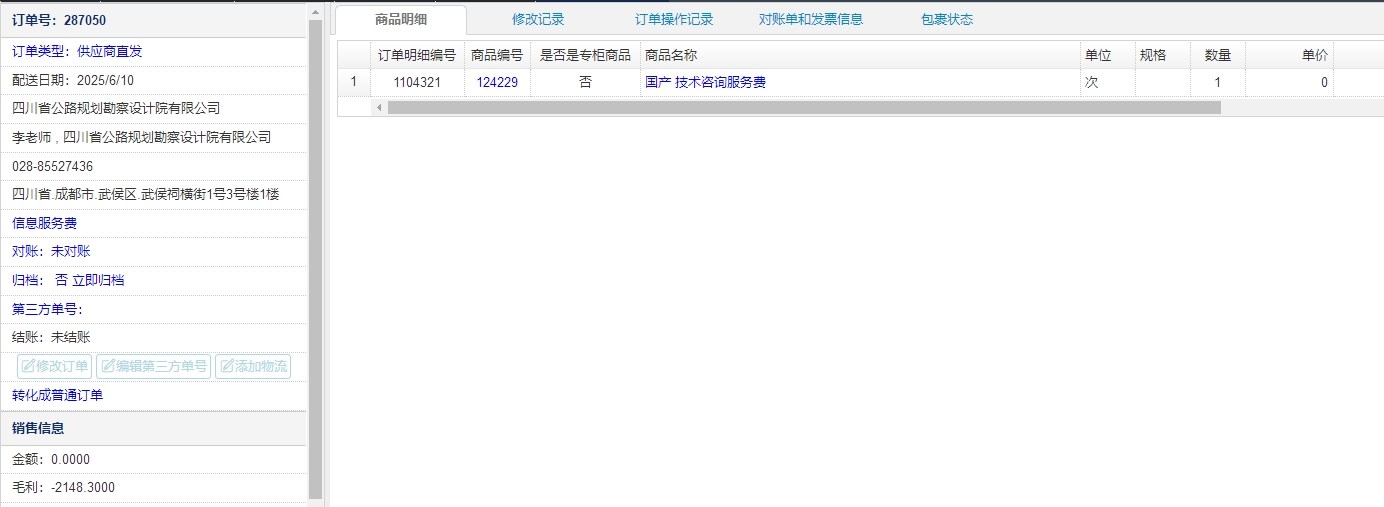The height and width of the screenshot is (507, 1384).
Task: Click the left panel vertical scrollbar thumb
Action: 316,259
